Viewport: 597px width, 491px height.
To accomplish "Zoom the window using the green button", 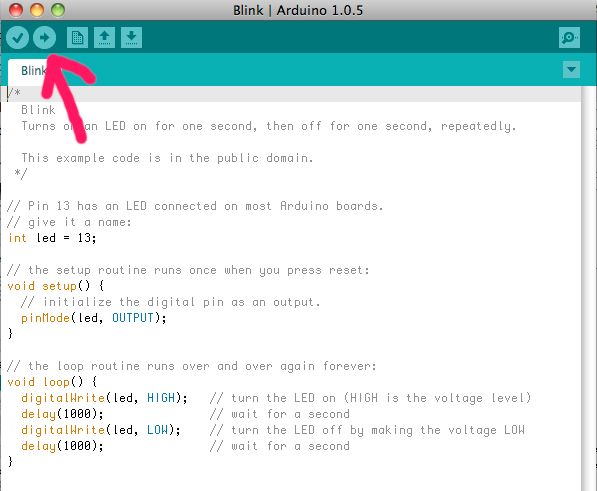I will pyautogui.click(x=58, y=10).
